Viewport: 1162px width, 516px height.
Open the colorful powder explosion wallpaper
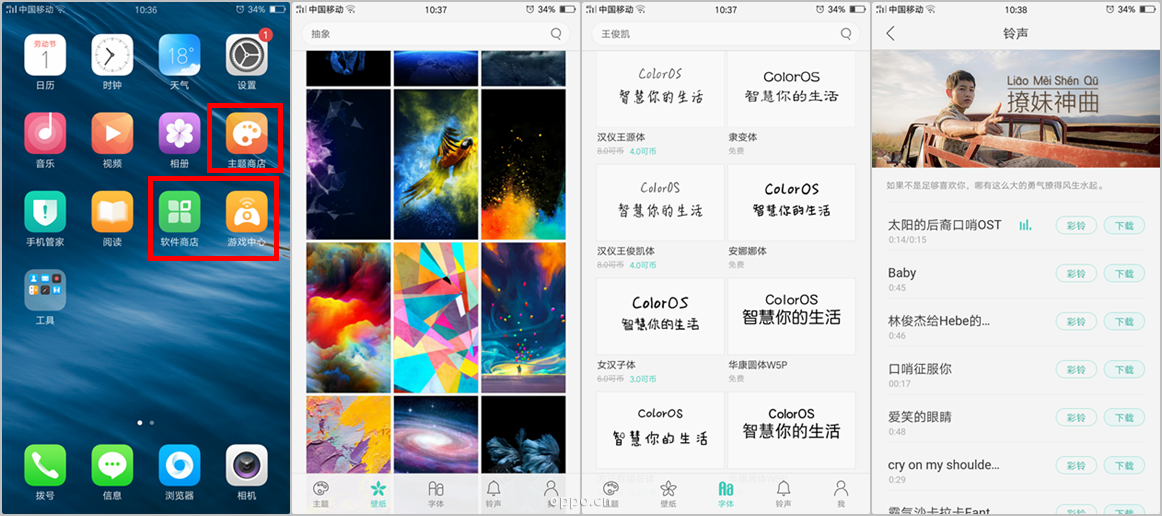[523, 164]
